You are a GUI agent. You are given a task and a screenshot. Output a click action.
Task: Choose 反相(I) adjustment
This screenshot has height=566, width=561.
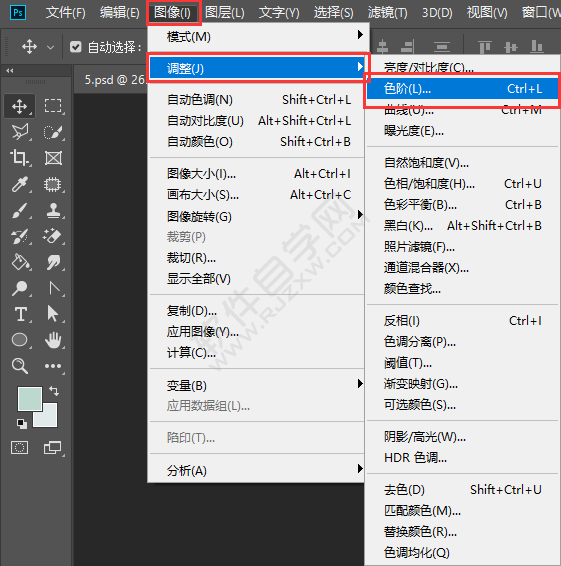462,321
